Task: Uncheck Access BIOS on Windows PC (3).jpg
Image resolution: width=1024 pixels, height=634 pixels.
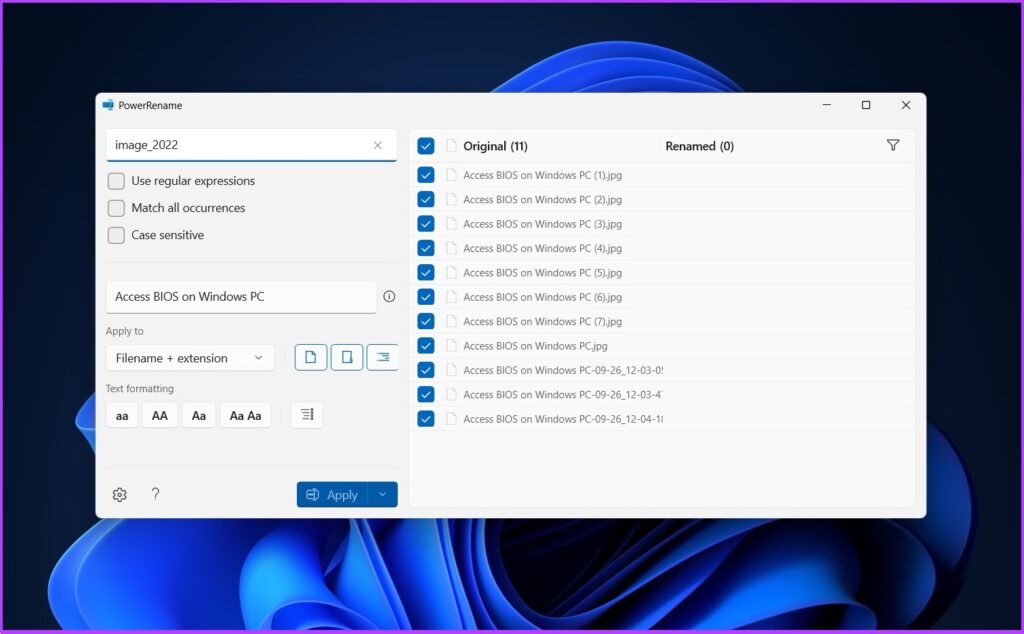Action: [426, 223]
